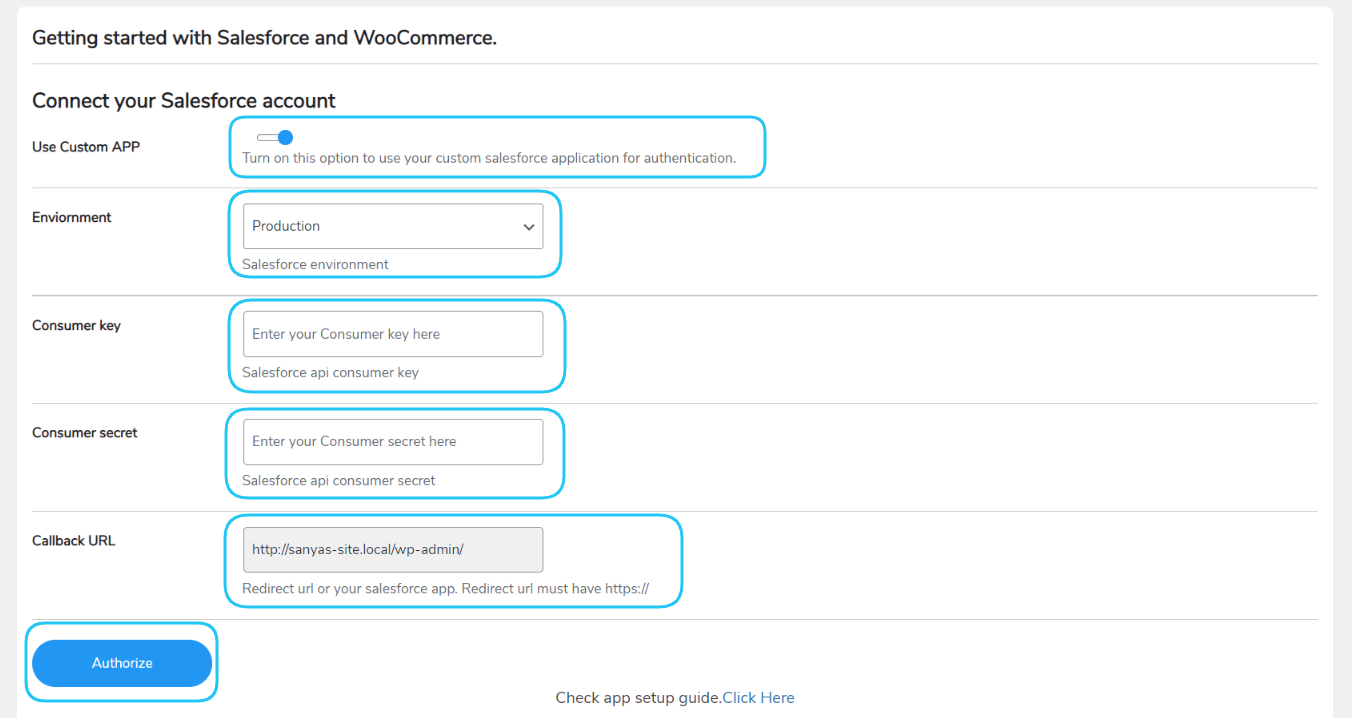Select the Callback URL field
1352x718 pixels.
tap(392, 550)
